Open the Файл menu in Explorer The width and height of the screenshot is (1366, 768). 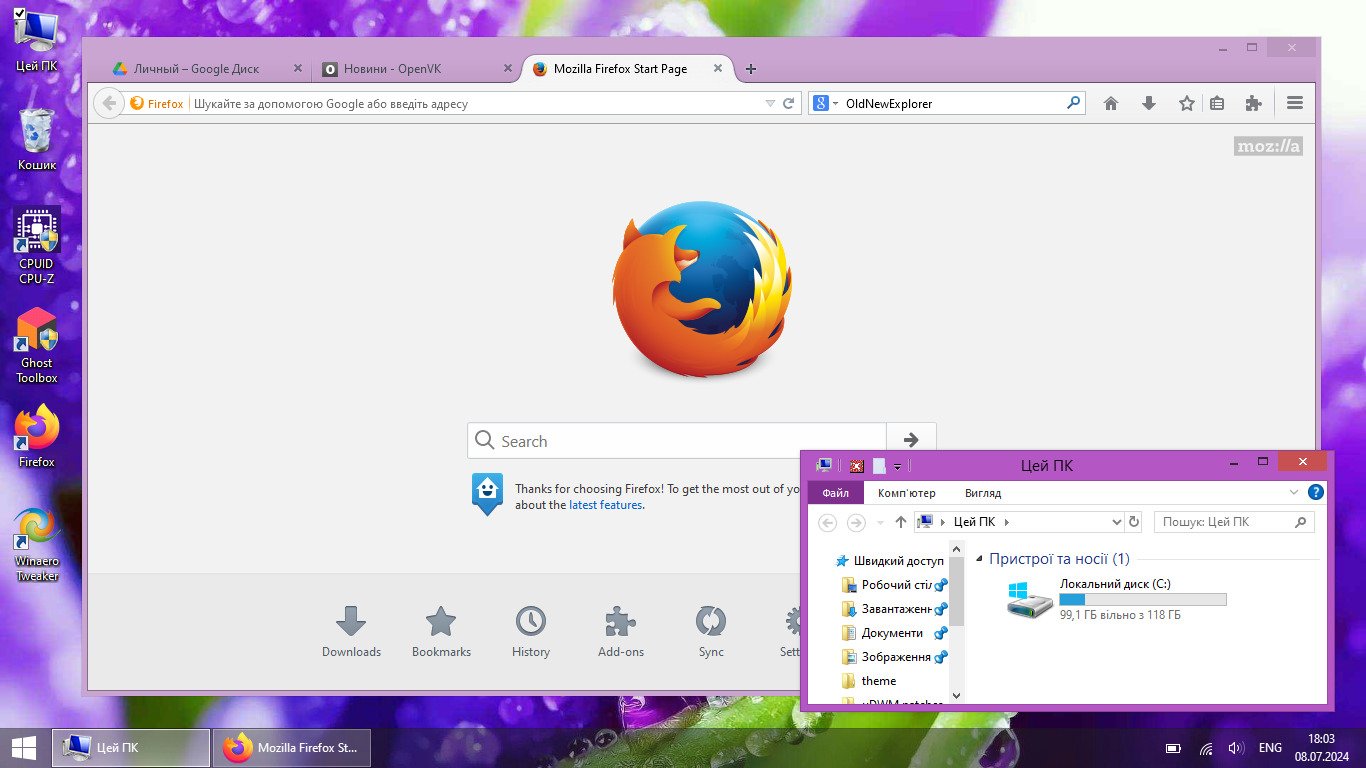[835, 493]
